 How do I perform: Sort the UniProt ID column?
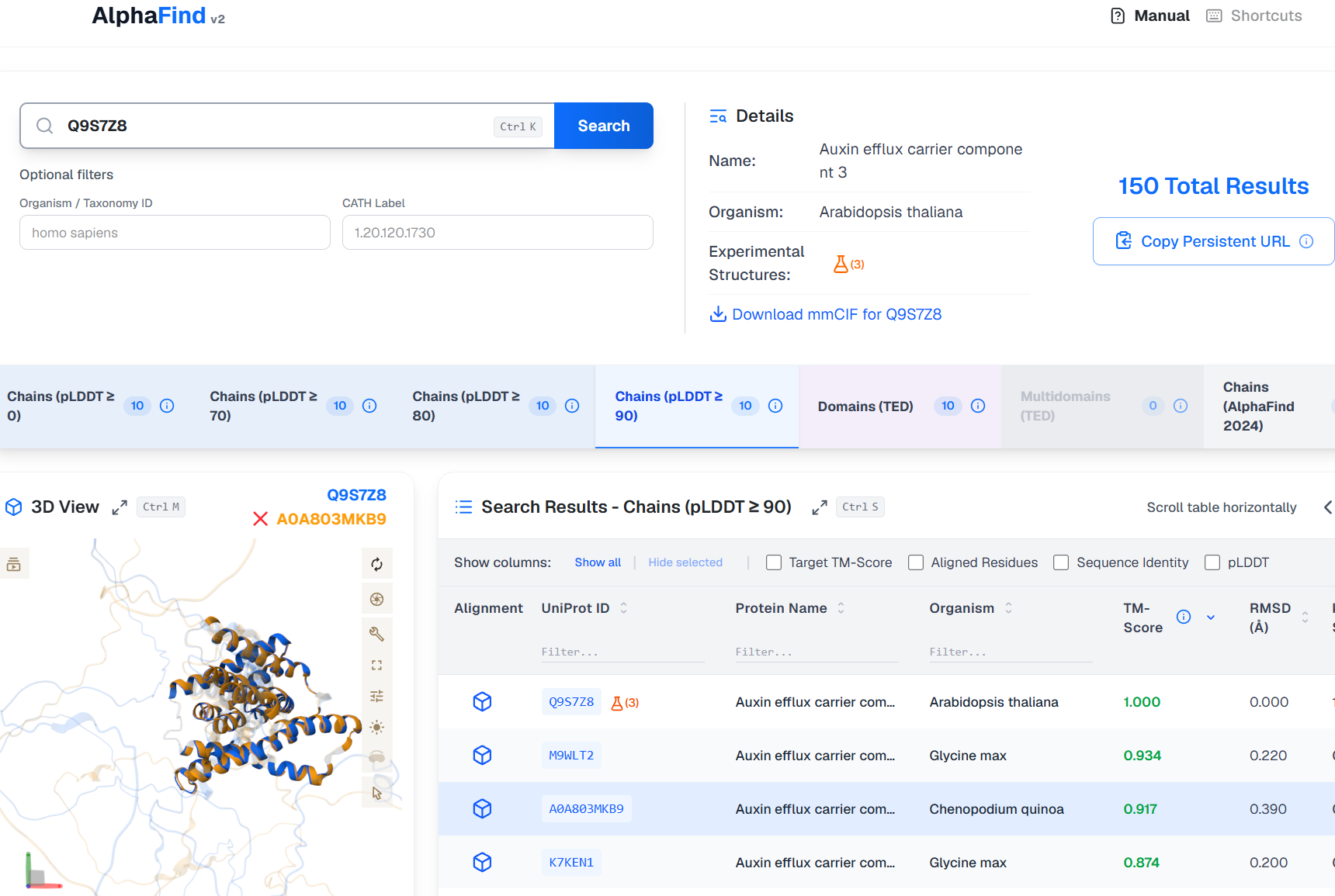pos(623,608)
